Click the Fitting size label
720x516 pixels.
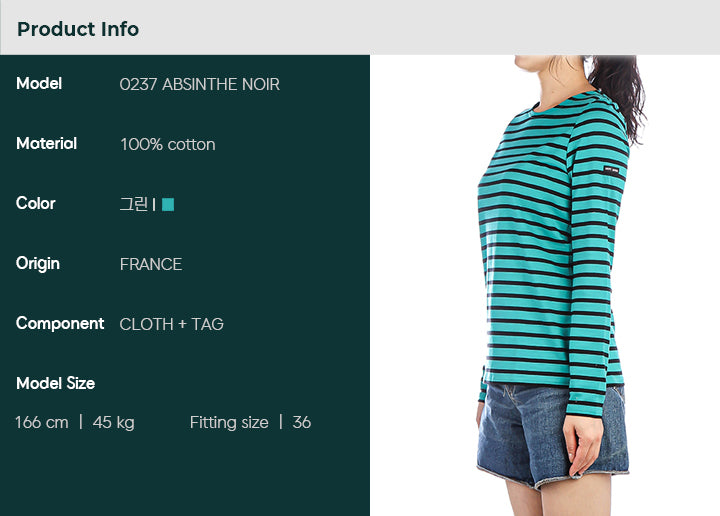pyautogui.click(x=229, y=422)
